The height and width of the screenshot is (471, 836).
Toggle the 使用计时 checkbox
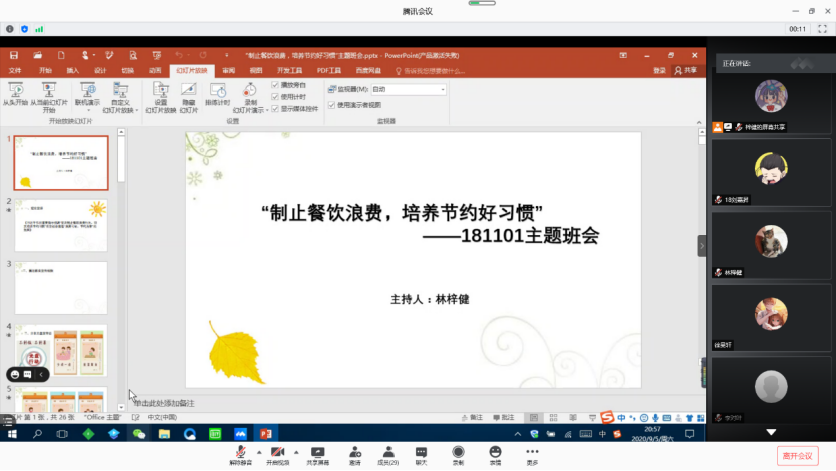pyautogui.click(x=275, y=97)
